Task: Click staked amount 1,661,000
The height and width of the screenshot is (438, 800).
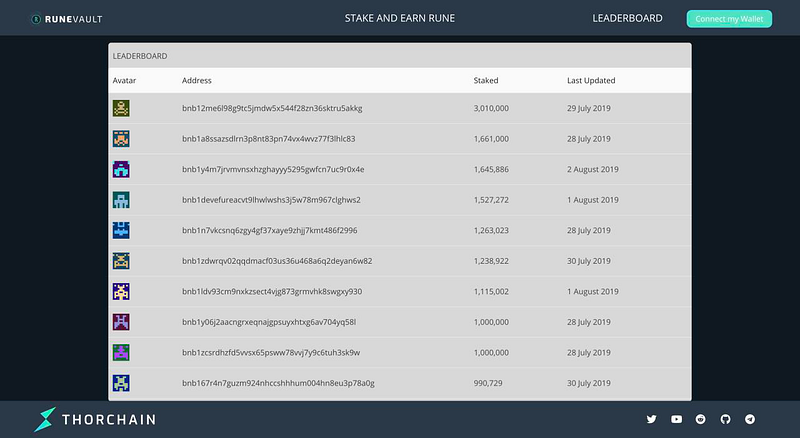Action: pos(491,139)
